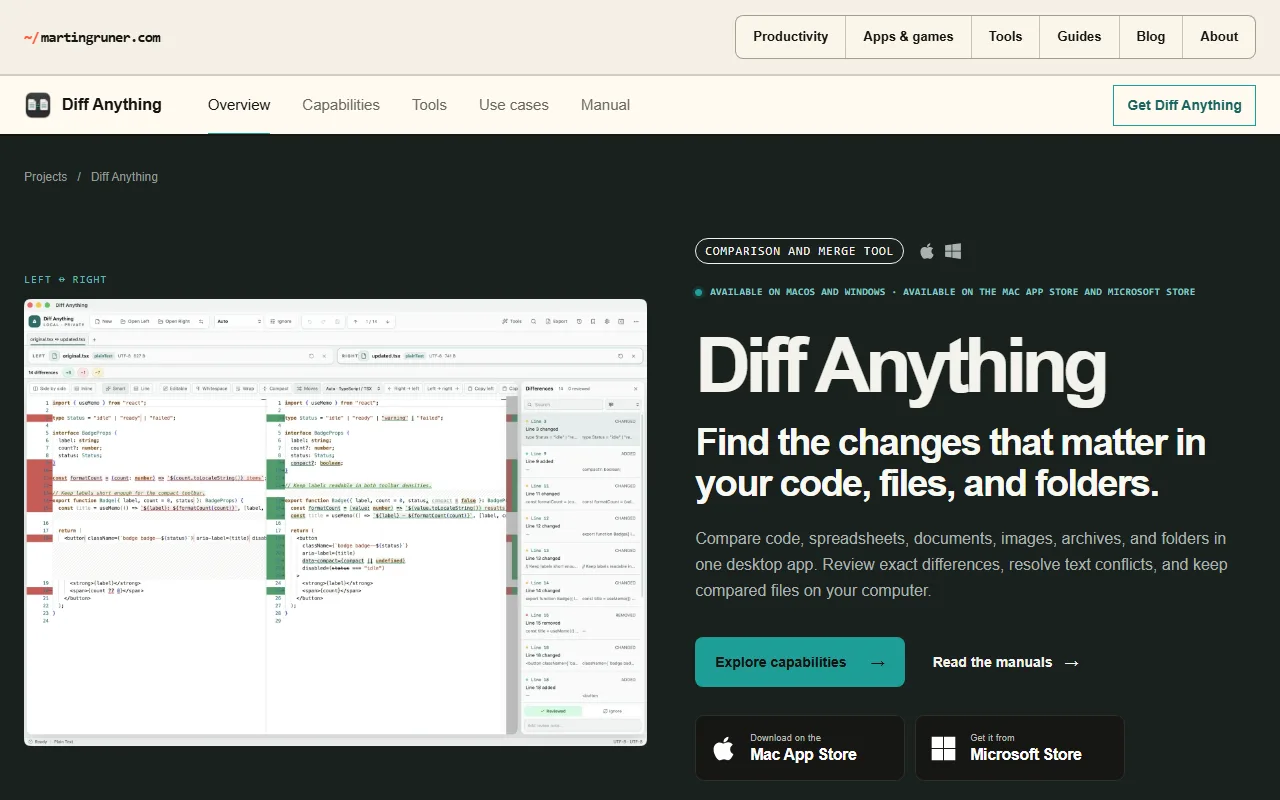Open the Apps & games navigation item
Viewport: 1280px width, 800px height.
(x=908, y=37)
